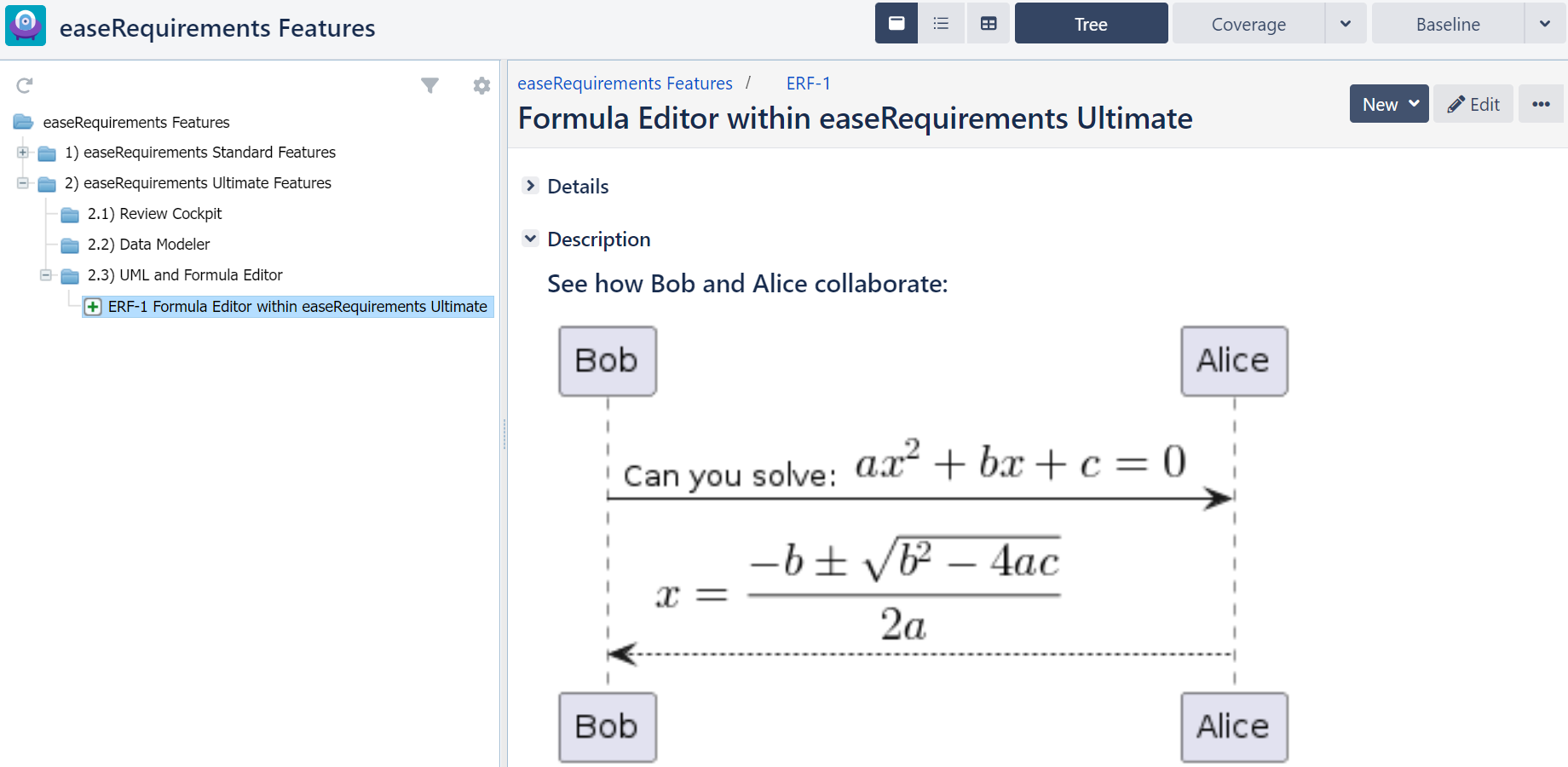
Task: Open tree settings gear
Action: (481, 85)
